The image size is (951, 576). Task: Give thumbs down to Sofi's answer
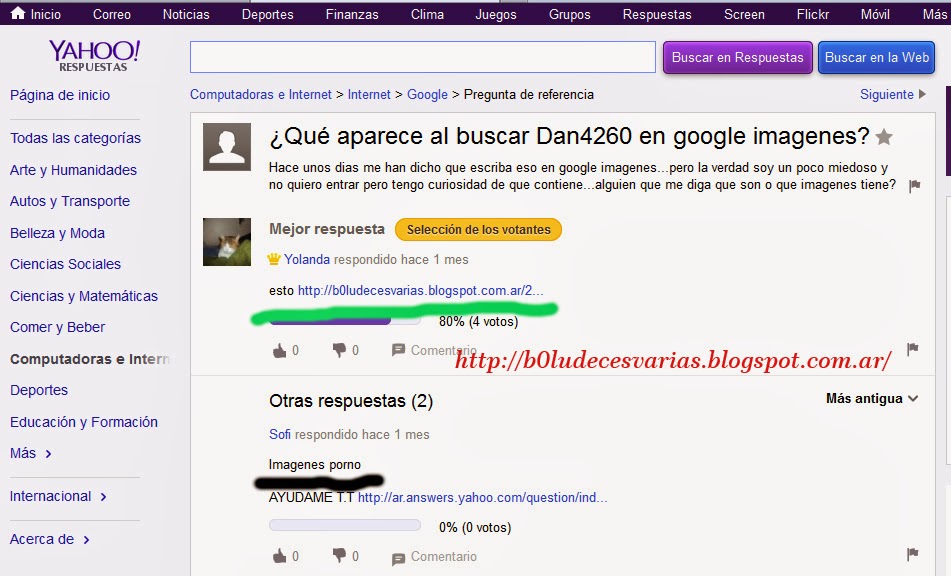pyautogui.click(x=339, y=555)
